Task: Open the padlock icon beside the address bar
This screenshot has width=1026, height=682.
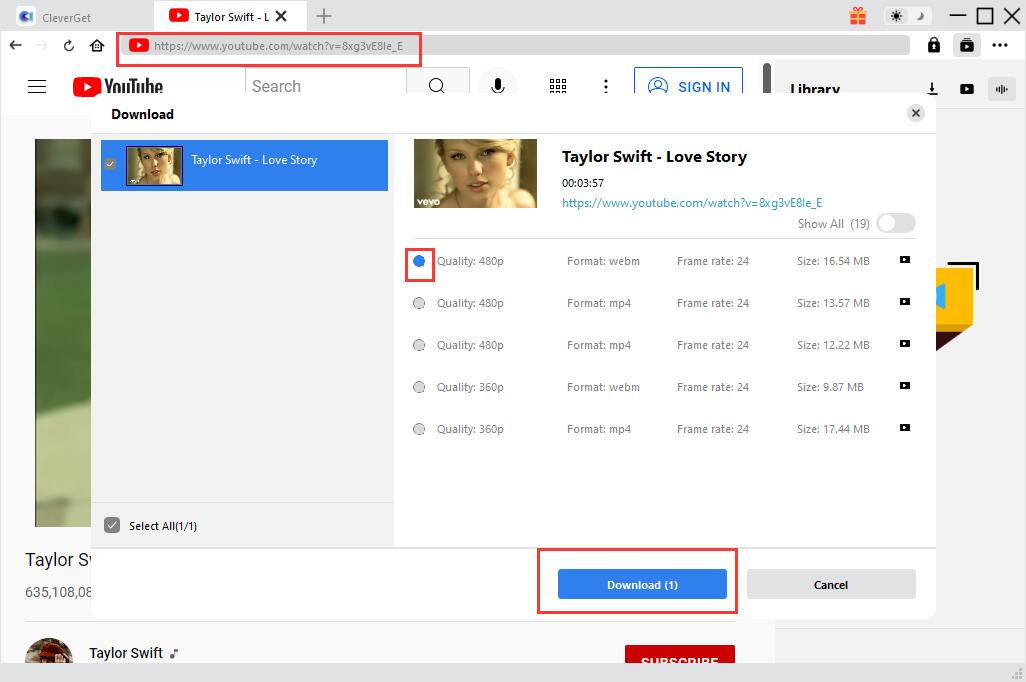Action: 933,45
